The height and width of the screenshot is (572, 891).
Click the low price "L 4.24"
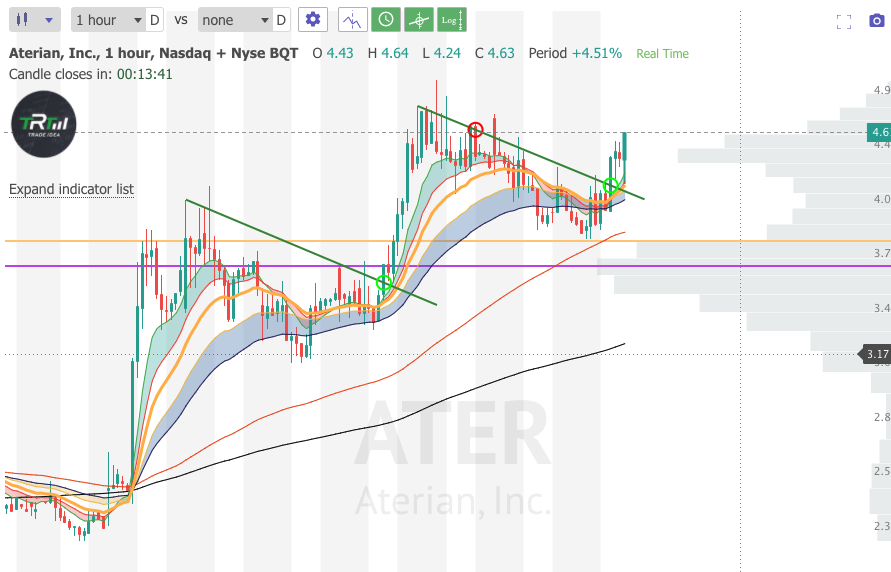click(x=442, y=53)
